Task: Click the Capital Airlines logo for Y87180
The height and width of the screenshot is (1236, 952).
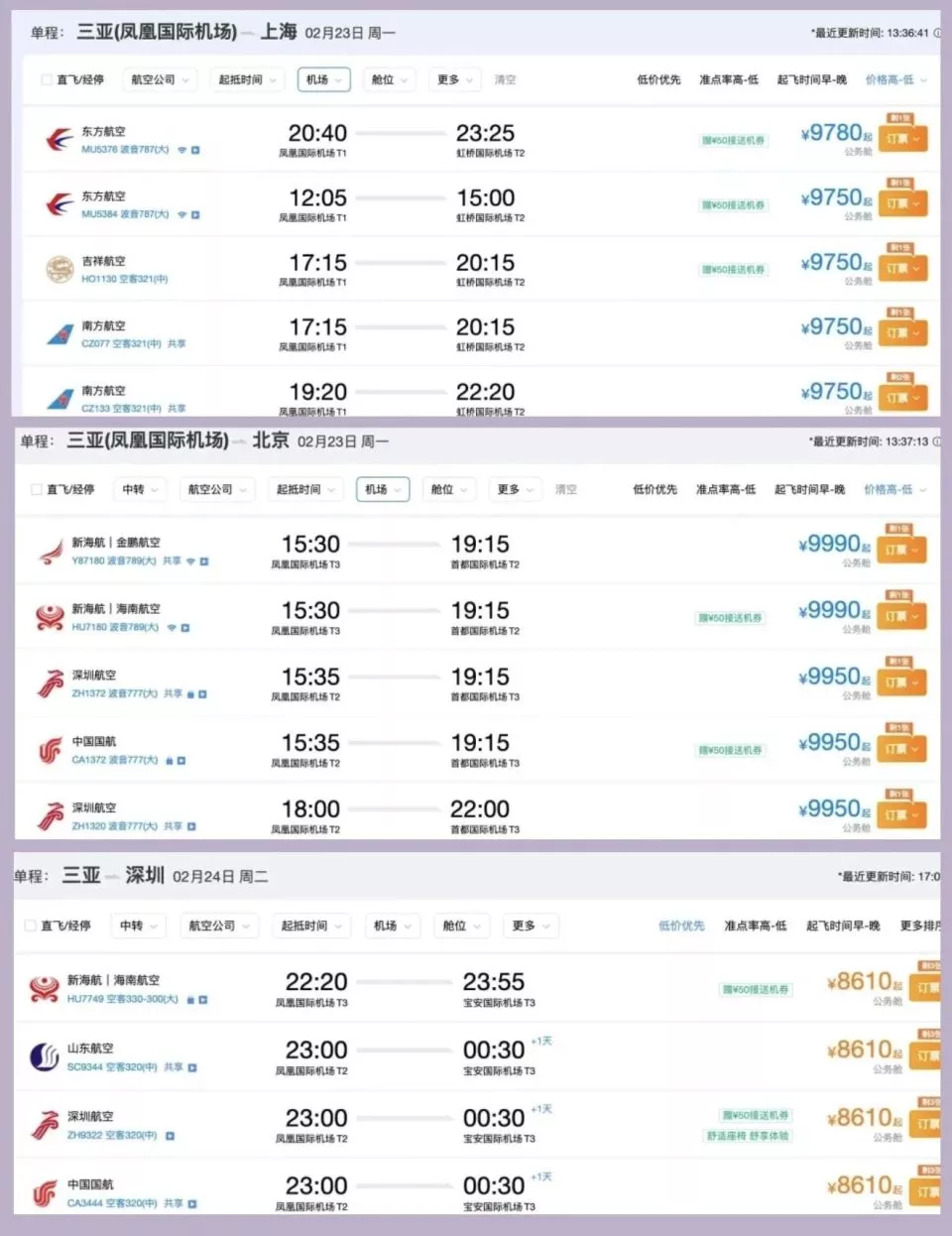Action: 50,552
